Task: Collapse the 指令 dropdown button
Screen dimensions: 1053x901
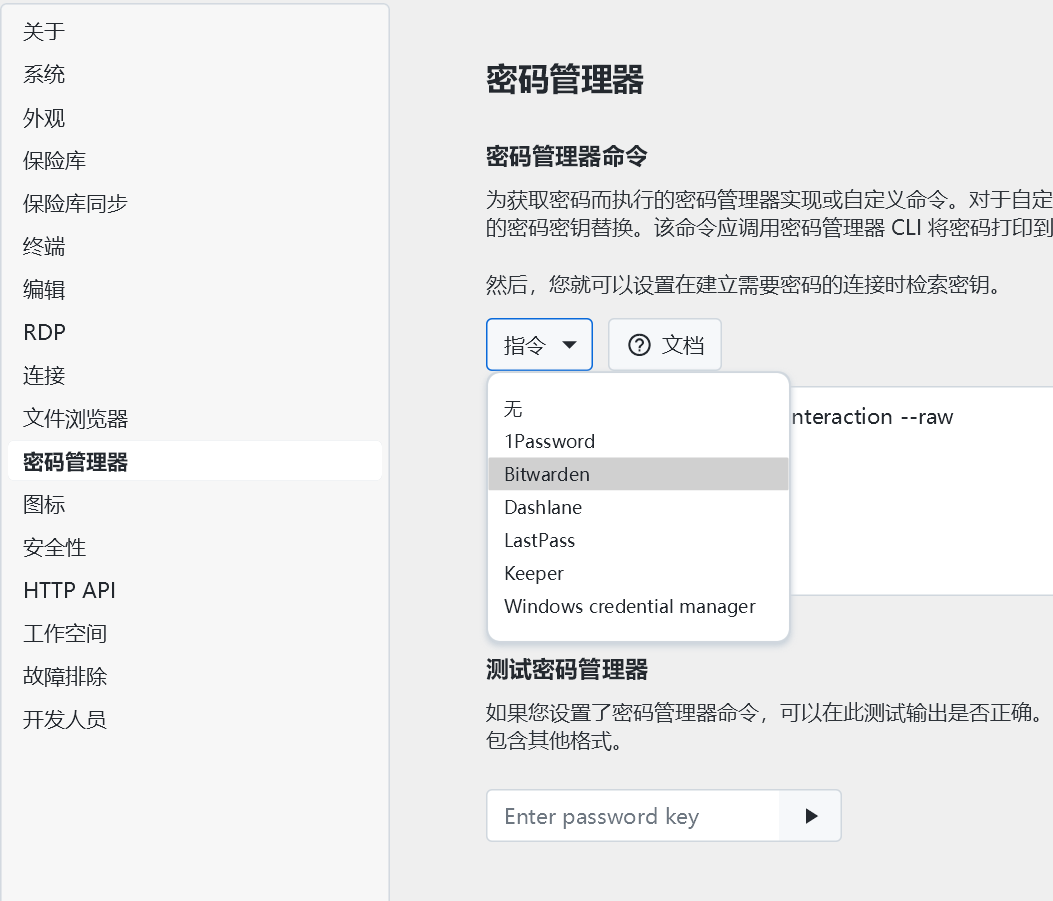Action: pos(539,344)
